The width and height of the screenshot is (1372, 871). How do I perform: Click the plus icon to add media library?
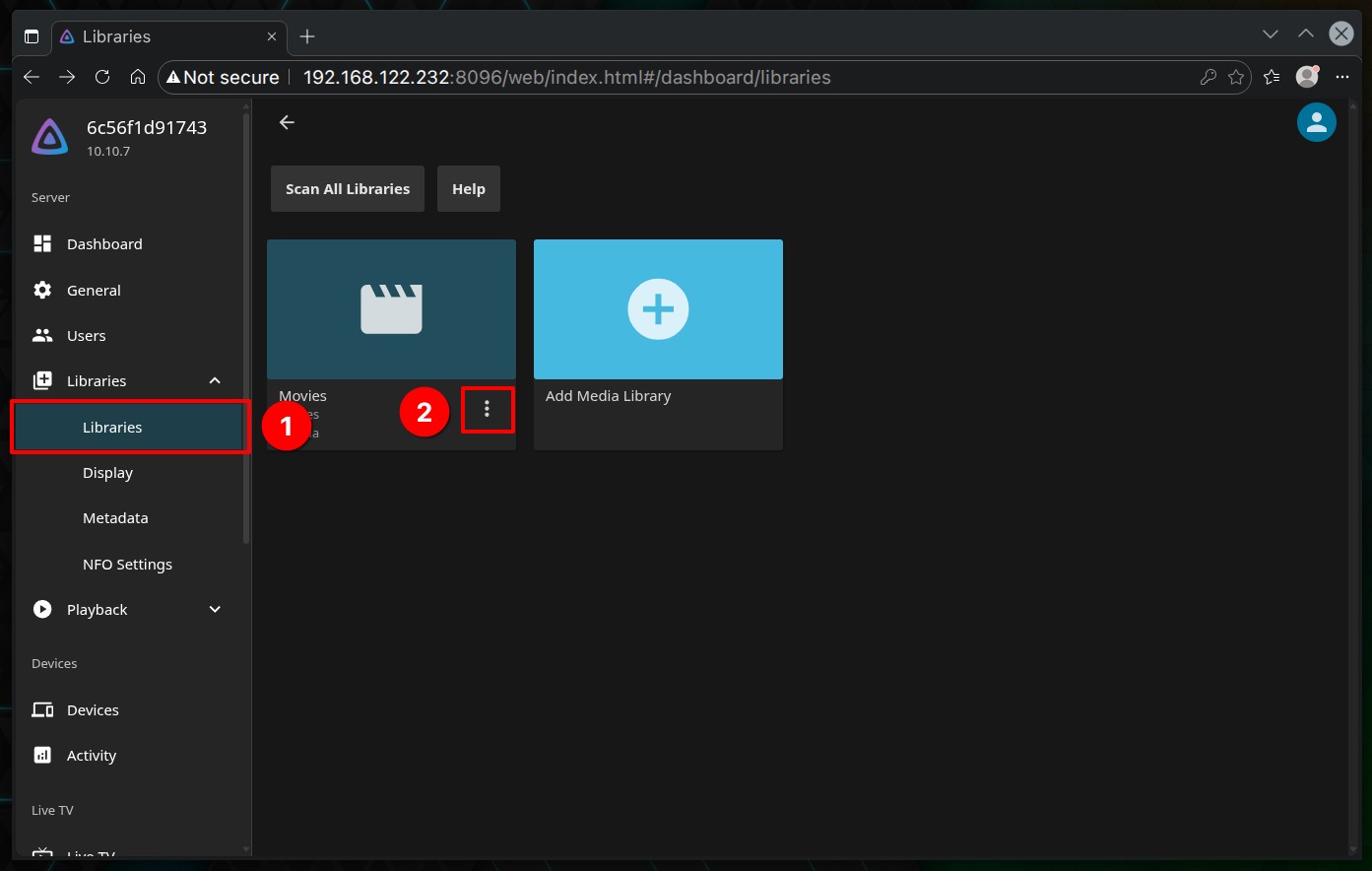pyautogui.click(x=658, y=309)
